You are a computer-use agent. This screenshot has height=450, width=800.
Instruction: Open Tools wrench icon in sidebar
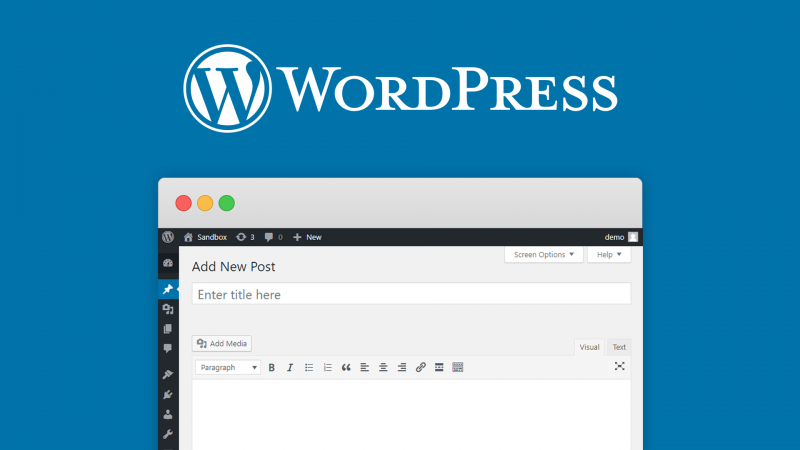click(x=168, y=434)
